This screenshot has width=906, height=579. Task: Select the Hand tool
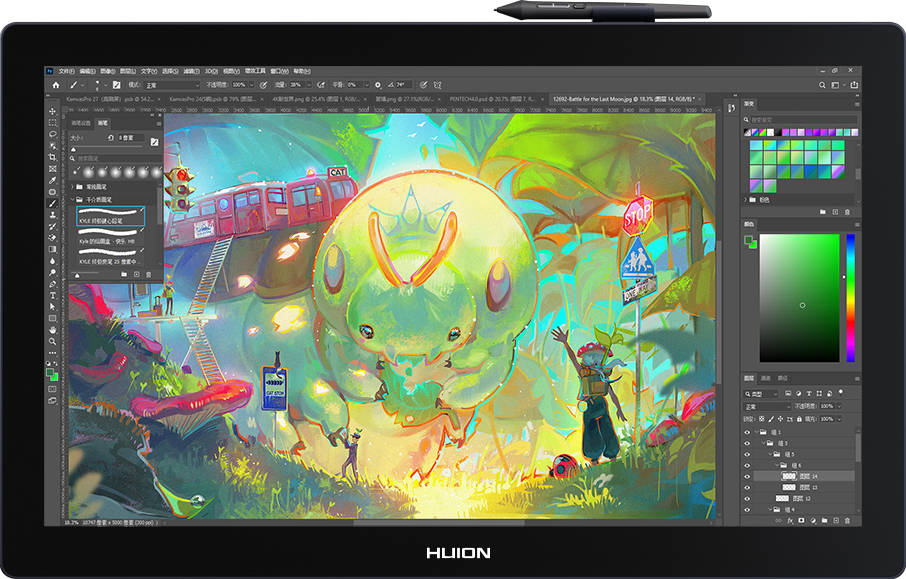[x=53, y=330]
